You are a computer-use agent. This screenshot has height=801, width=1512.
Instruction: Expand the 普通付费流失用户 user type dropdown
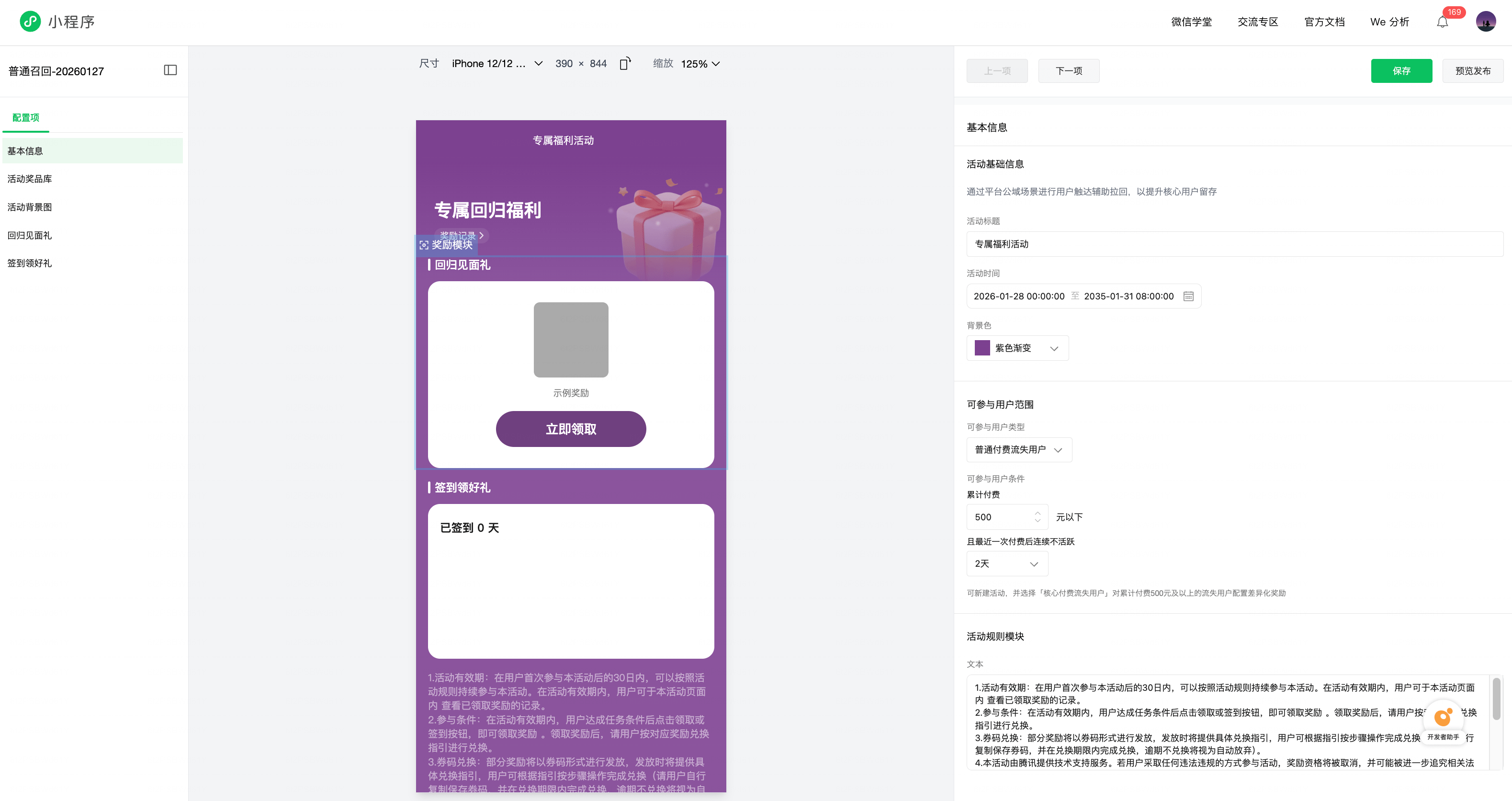pyautogui.click(x=1019, y=450)
